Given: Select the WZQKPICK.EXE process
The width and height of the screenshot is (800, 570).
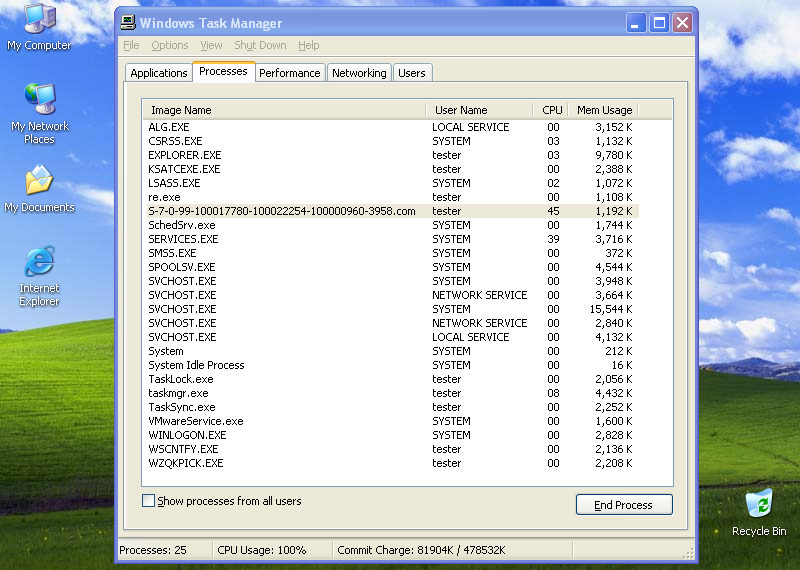Looking at the screenshot, I should tap(392, 463).
